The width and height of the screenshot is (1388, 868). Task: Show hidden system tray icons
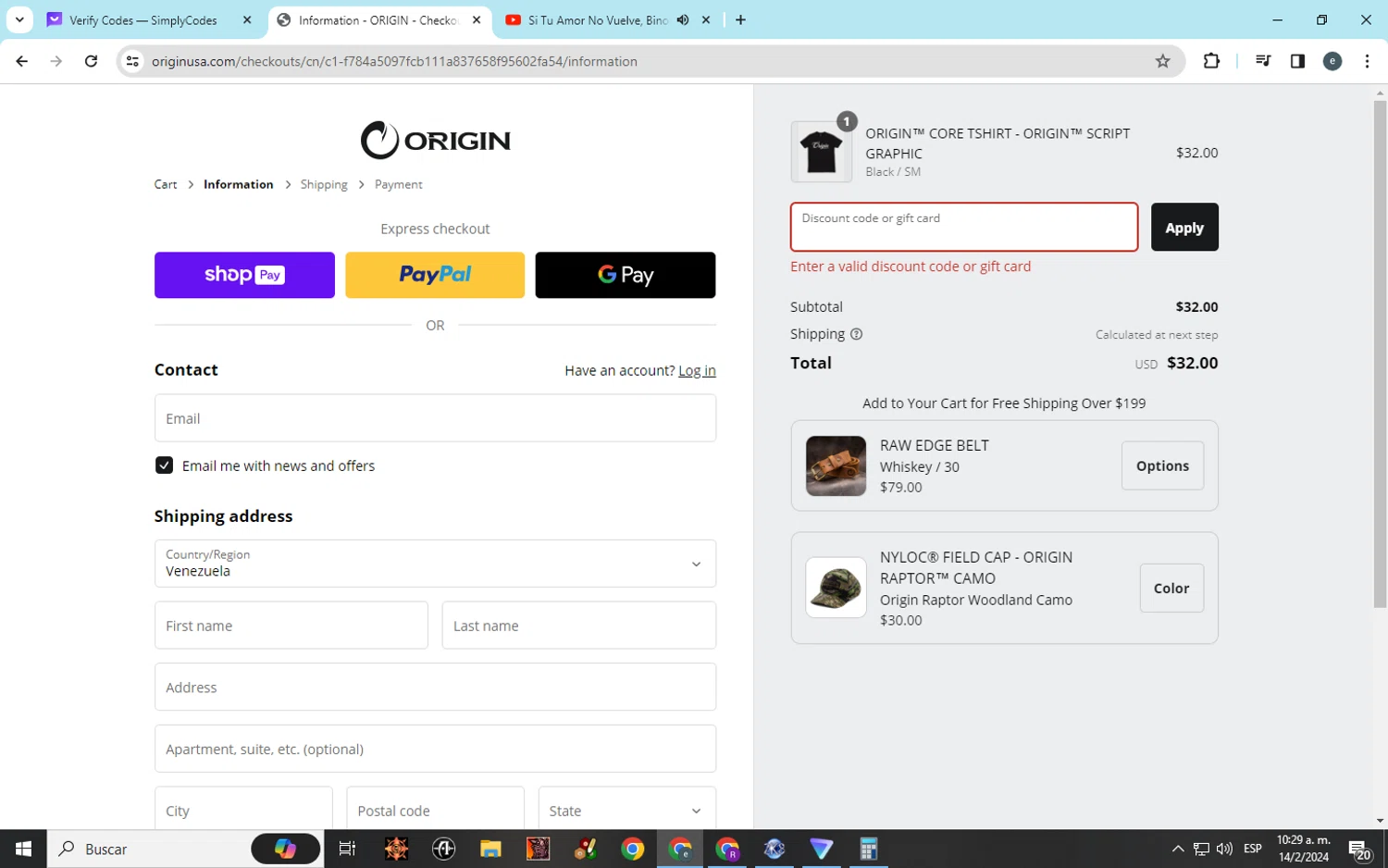point(1177,849)
